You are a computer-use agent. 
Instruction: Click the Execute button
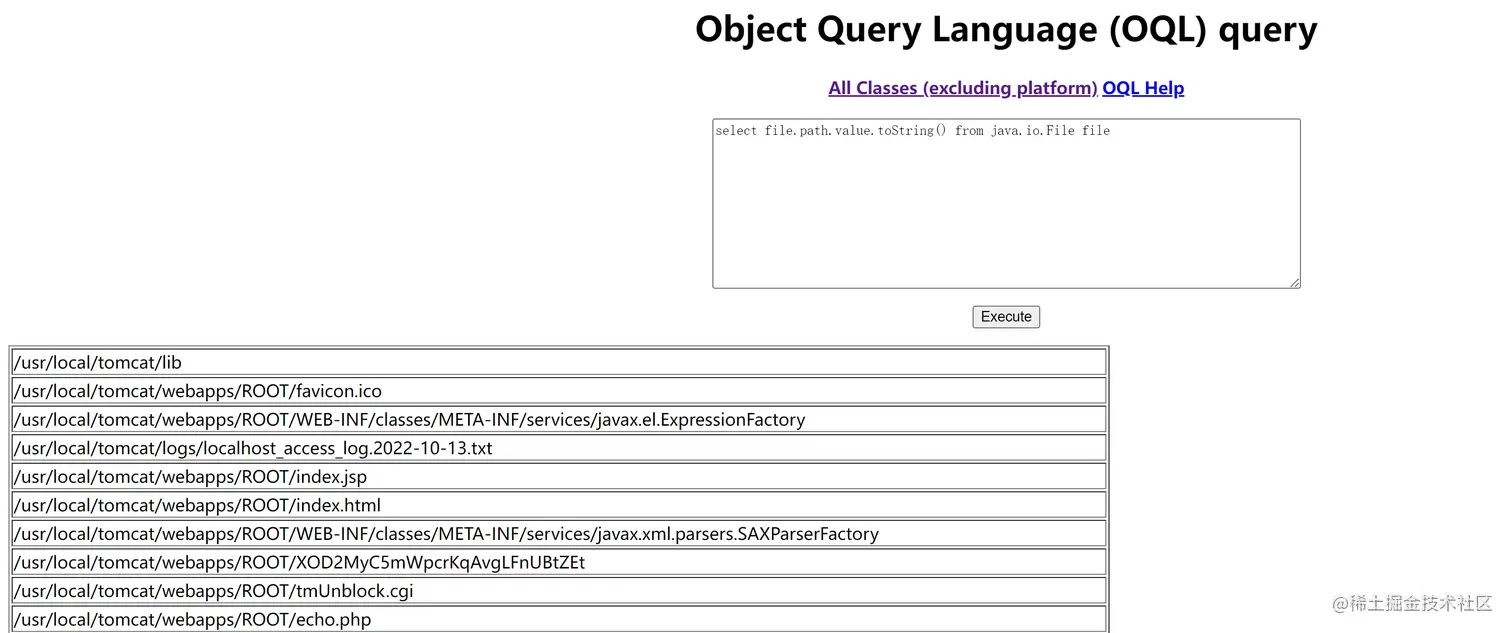click(1006, 317)
